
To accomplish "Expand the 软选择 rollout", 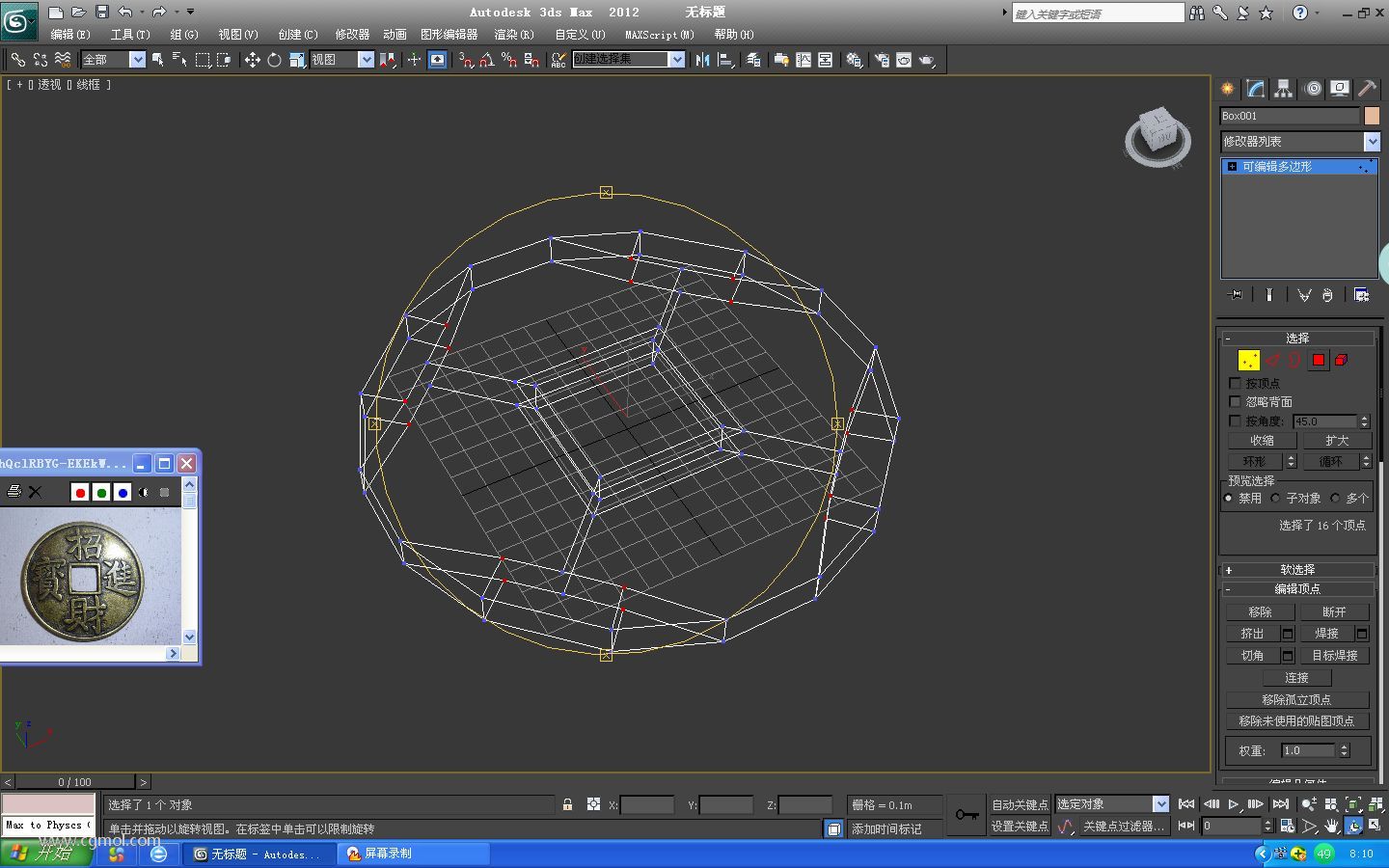I will (1296, 570).
